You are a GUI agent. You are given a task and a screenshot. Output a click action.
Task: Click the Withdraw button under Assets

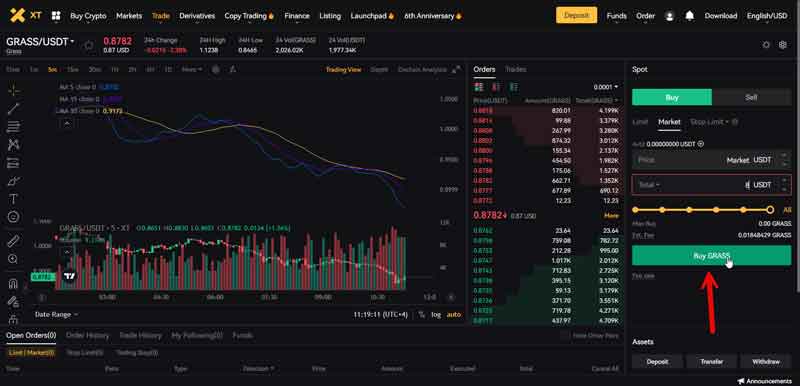766,362
